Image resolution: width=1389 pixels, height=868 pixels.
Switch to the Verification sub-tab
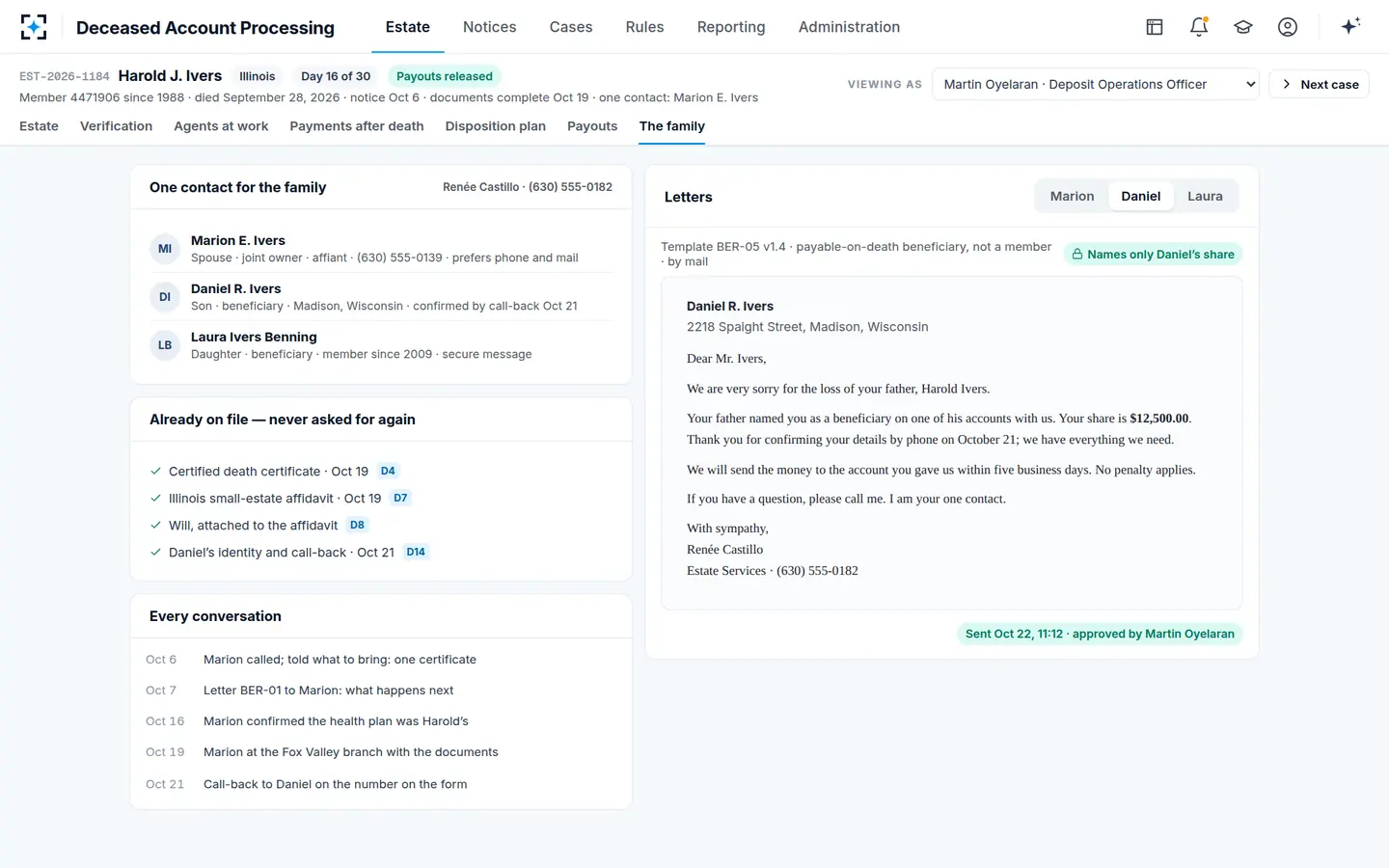pyautogui.click(x=116, y=126)
